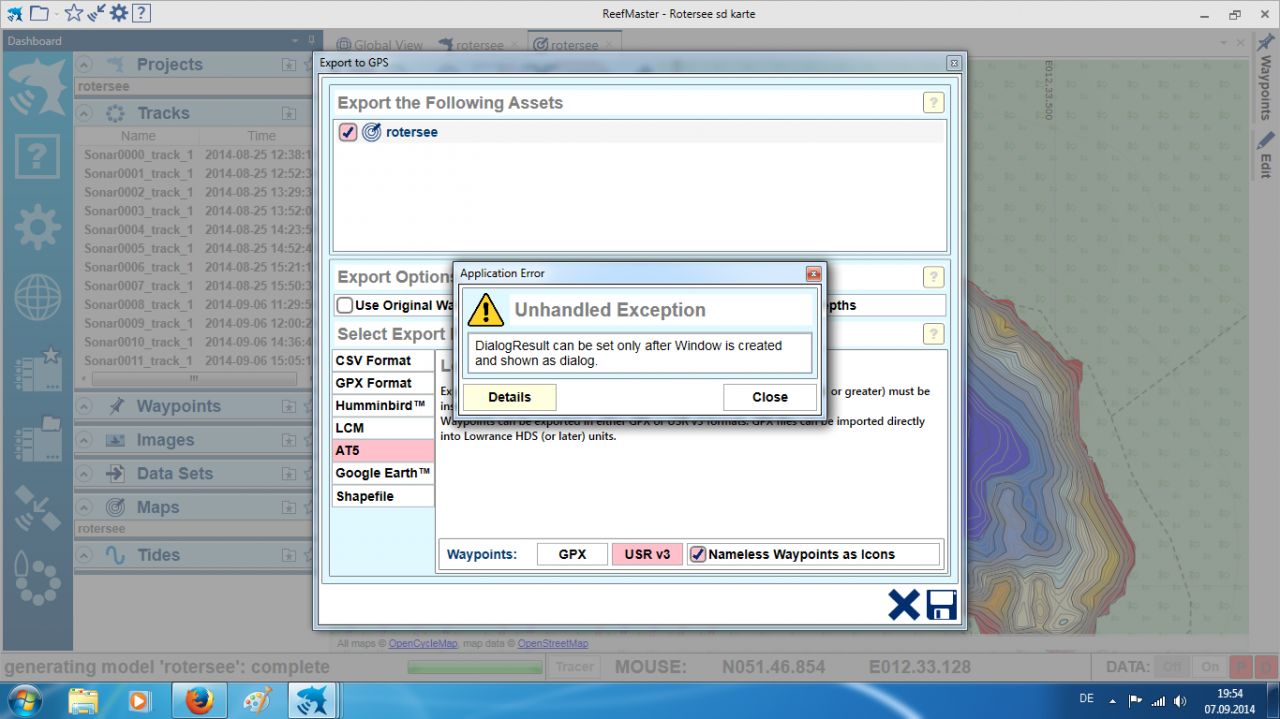
Task: Open the OpenCycleMap link
Action: [x=422, y=643]
